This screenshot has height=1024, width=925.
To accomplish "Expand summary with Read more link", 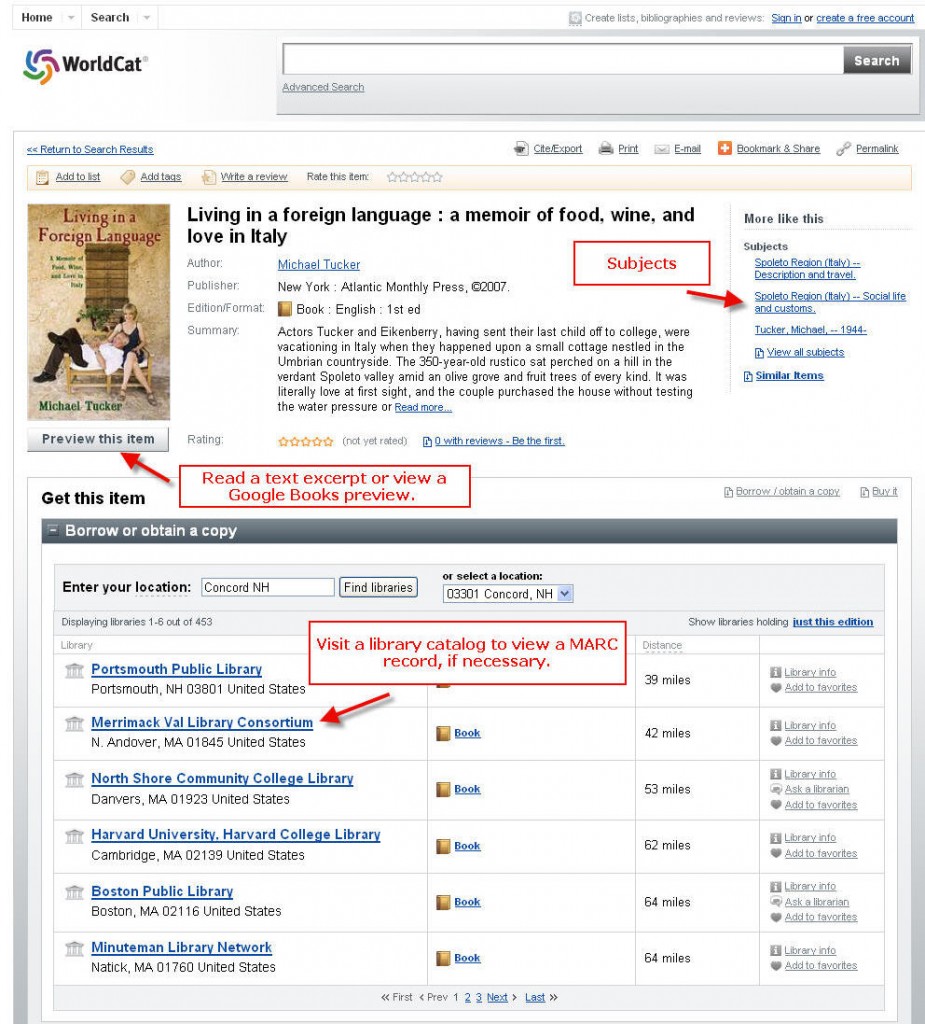I will 423,408.
